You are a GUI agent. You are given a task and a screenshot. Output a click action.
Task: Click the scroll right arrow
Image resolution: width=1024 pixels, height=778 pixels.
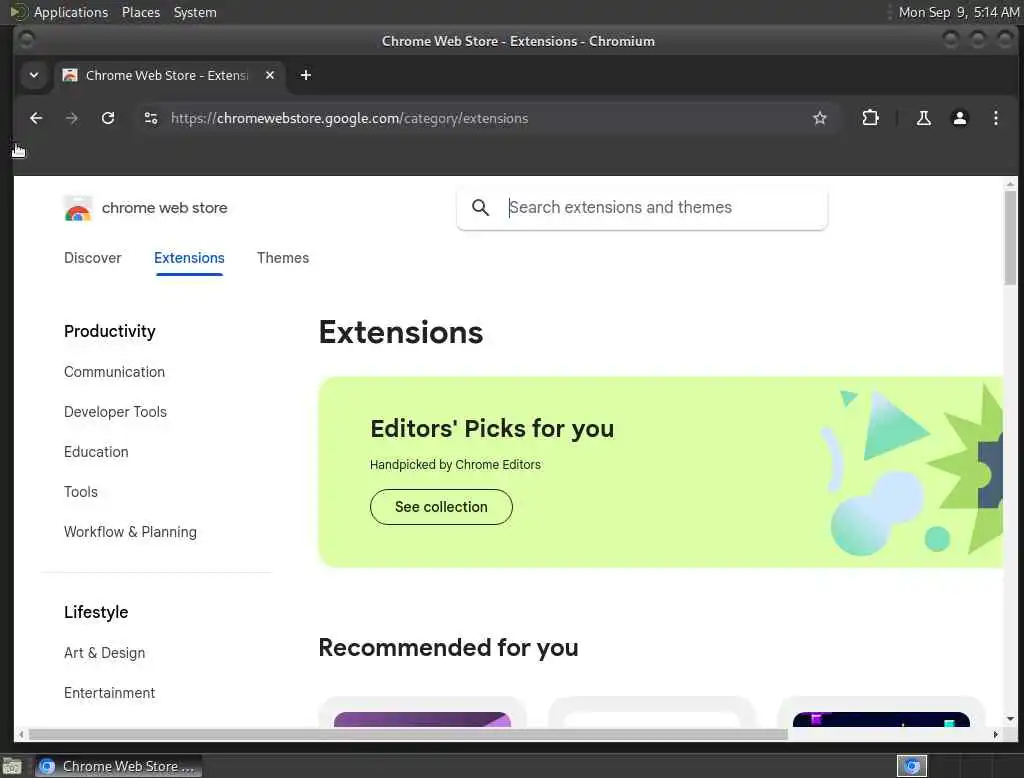point(995,734)
